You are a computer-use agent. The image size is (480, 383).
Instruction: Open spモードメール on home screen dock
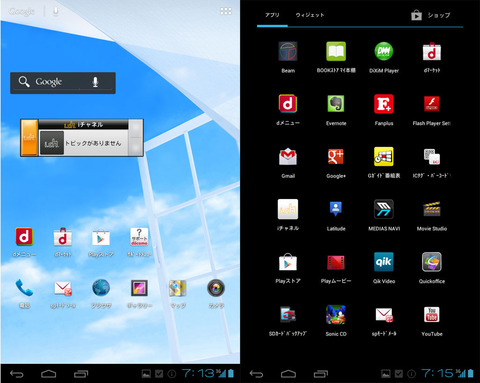[x=63, y=288]
